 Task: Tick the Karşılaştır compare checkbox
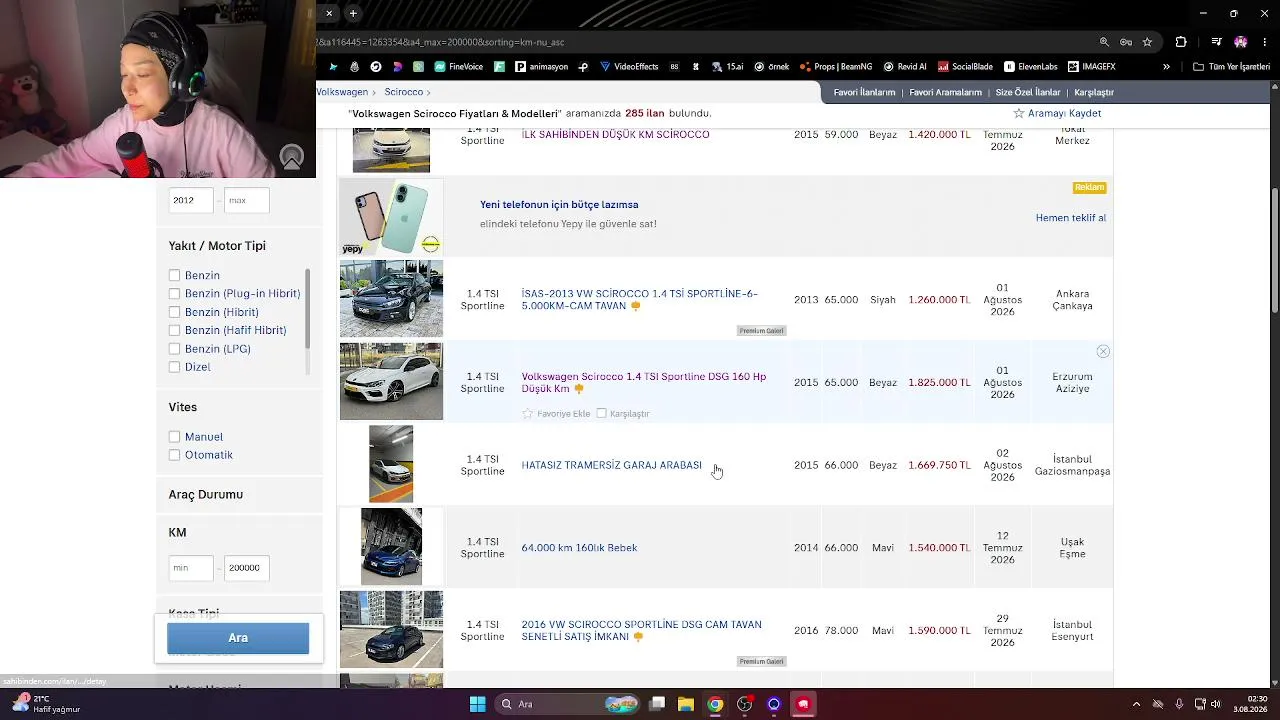pos(601,413)
